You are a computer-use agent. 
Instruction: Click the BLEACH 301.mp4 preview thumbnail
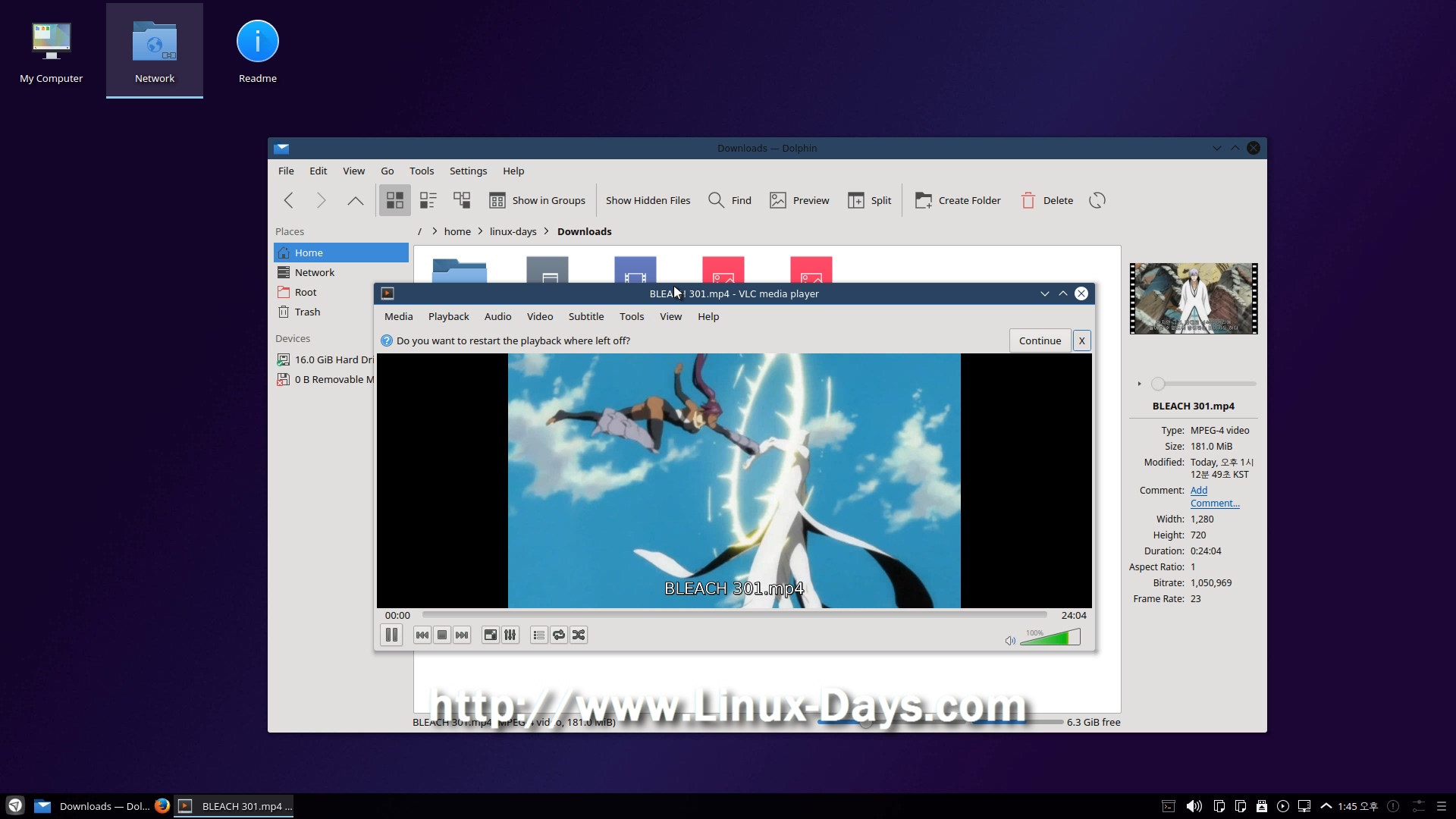1194,299
